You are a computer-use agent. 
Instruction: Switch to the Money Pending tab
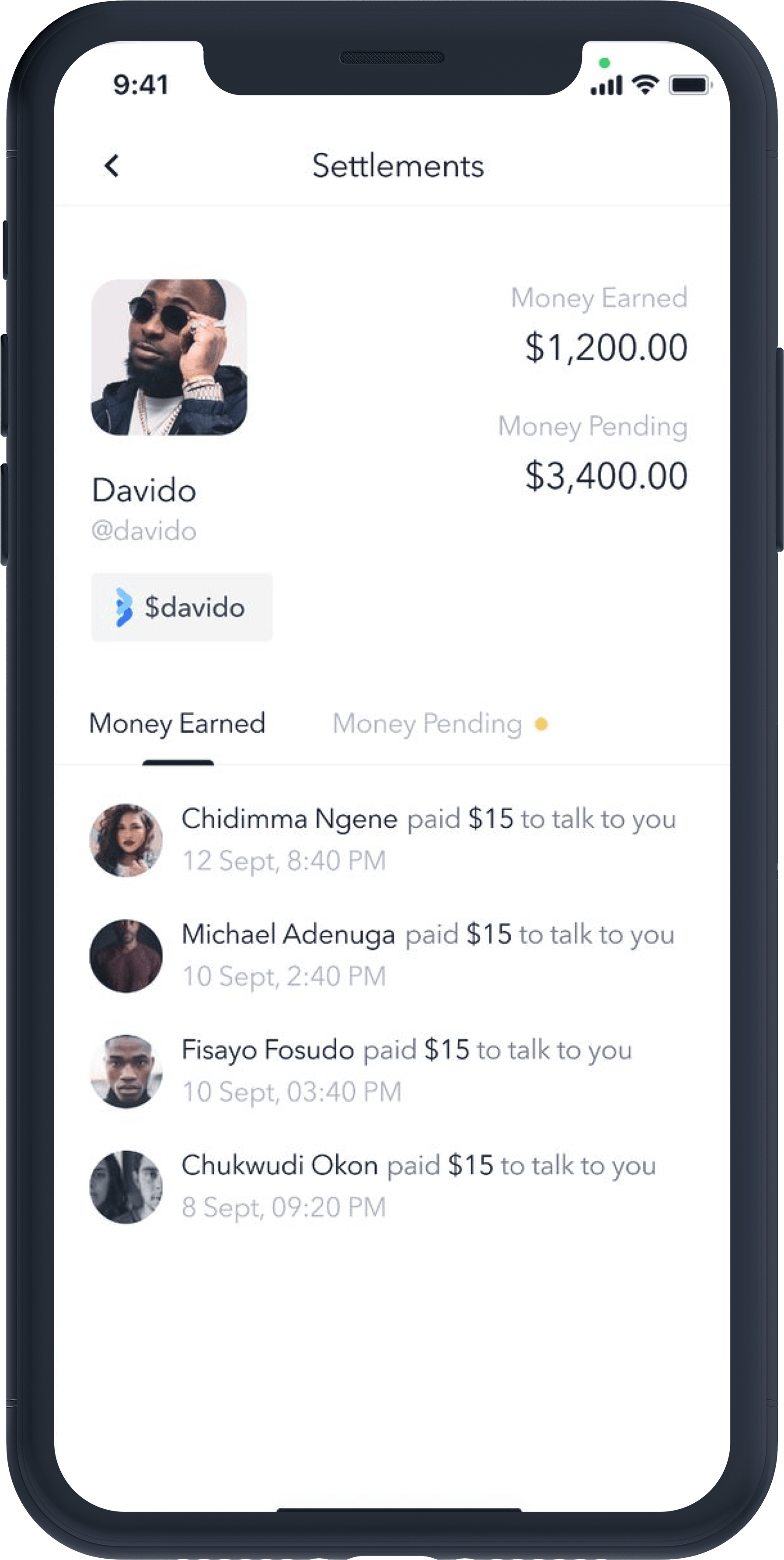pyautogui.click(x=427, y=724)
